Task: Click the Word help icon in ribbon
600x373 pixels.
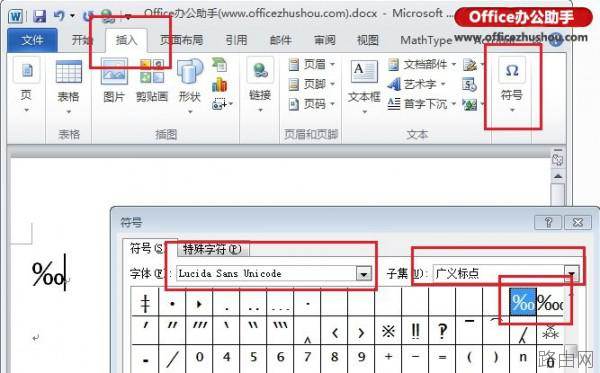Action: click(x=556, y=40)
